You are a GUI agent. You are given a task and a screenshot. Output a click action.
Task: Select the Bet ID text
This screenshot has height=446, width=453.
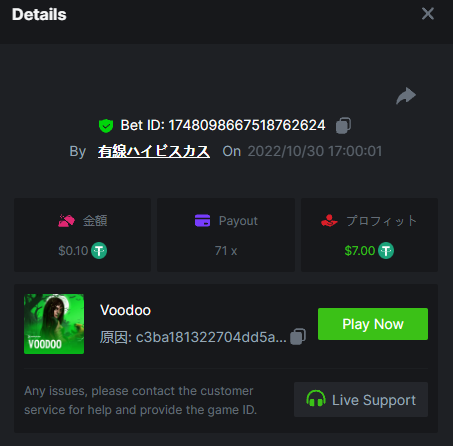coord(223,125)
